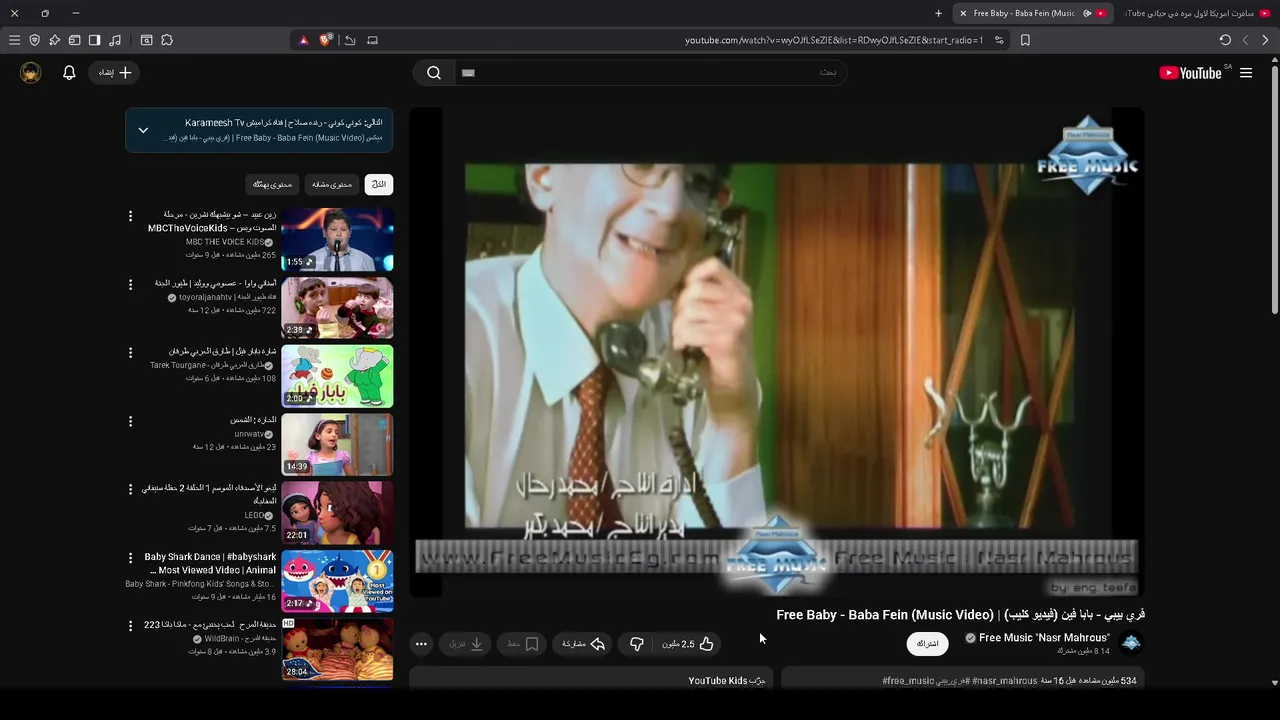Open the on-screen keyboard icon in search
The image size is (1280, 720).
[x=468, y=73]
